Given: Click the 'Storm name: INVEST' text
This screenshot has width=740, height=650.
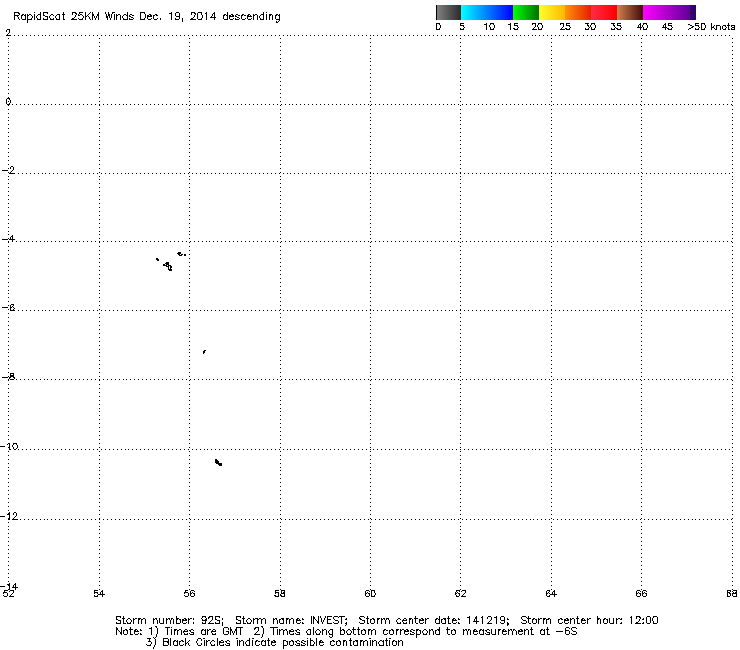Looking at the screenshot, I should click(x=290, y=620).
